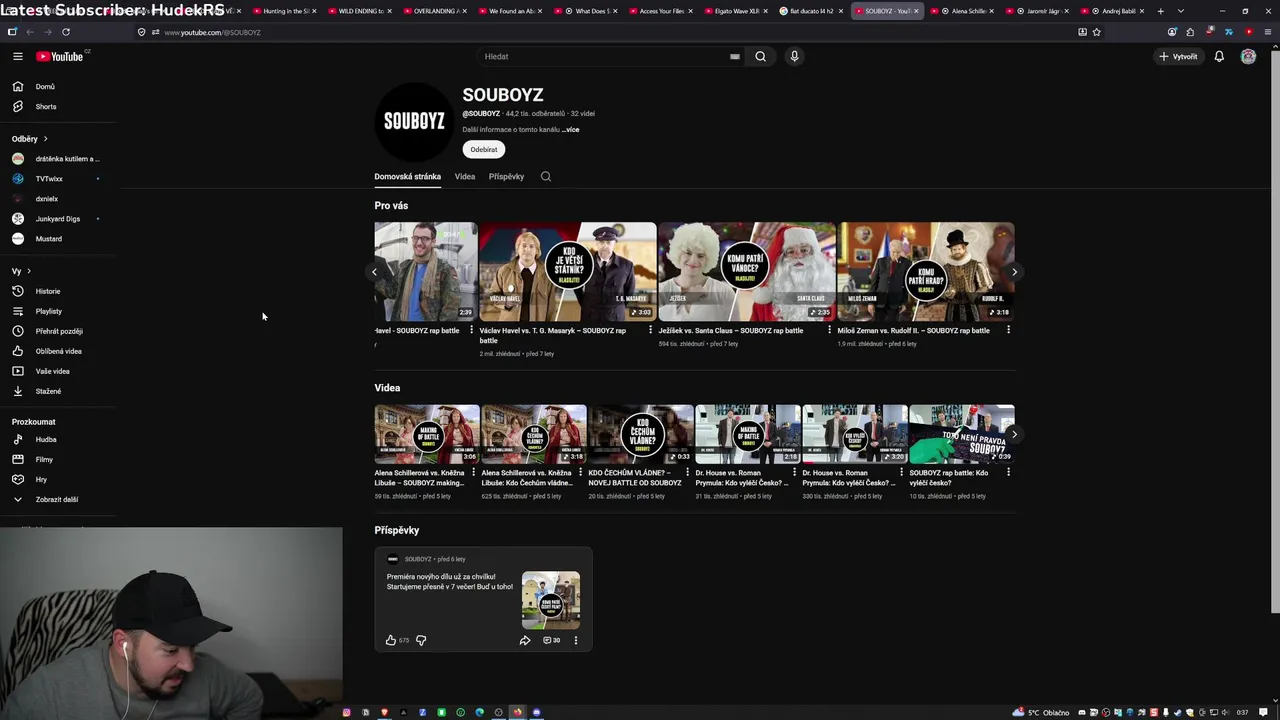Open options for Ježíšek vs. Santa Claus video

829,330
